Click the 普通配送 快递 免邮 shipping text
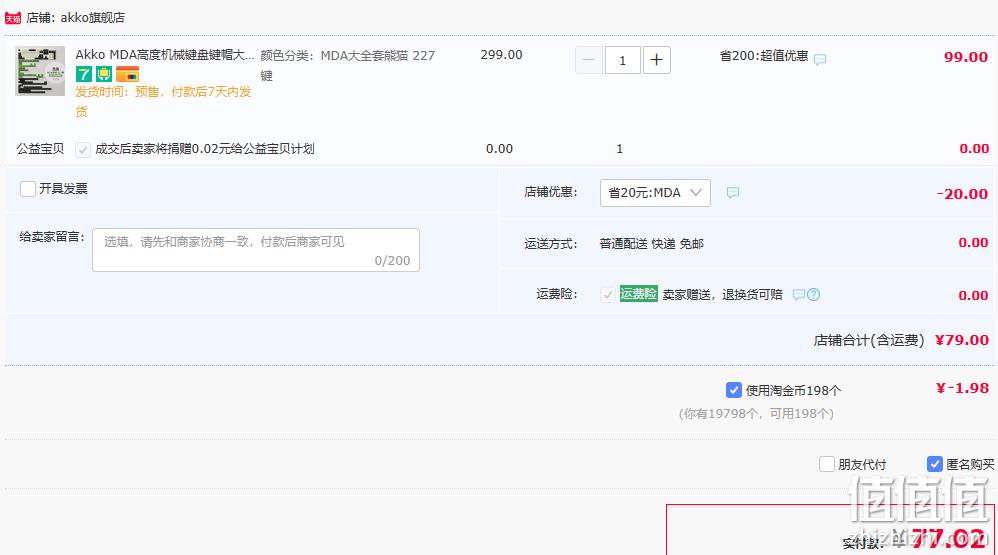 click(x=651, y=244)
